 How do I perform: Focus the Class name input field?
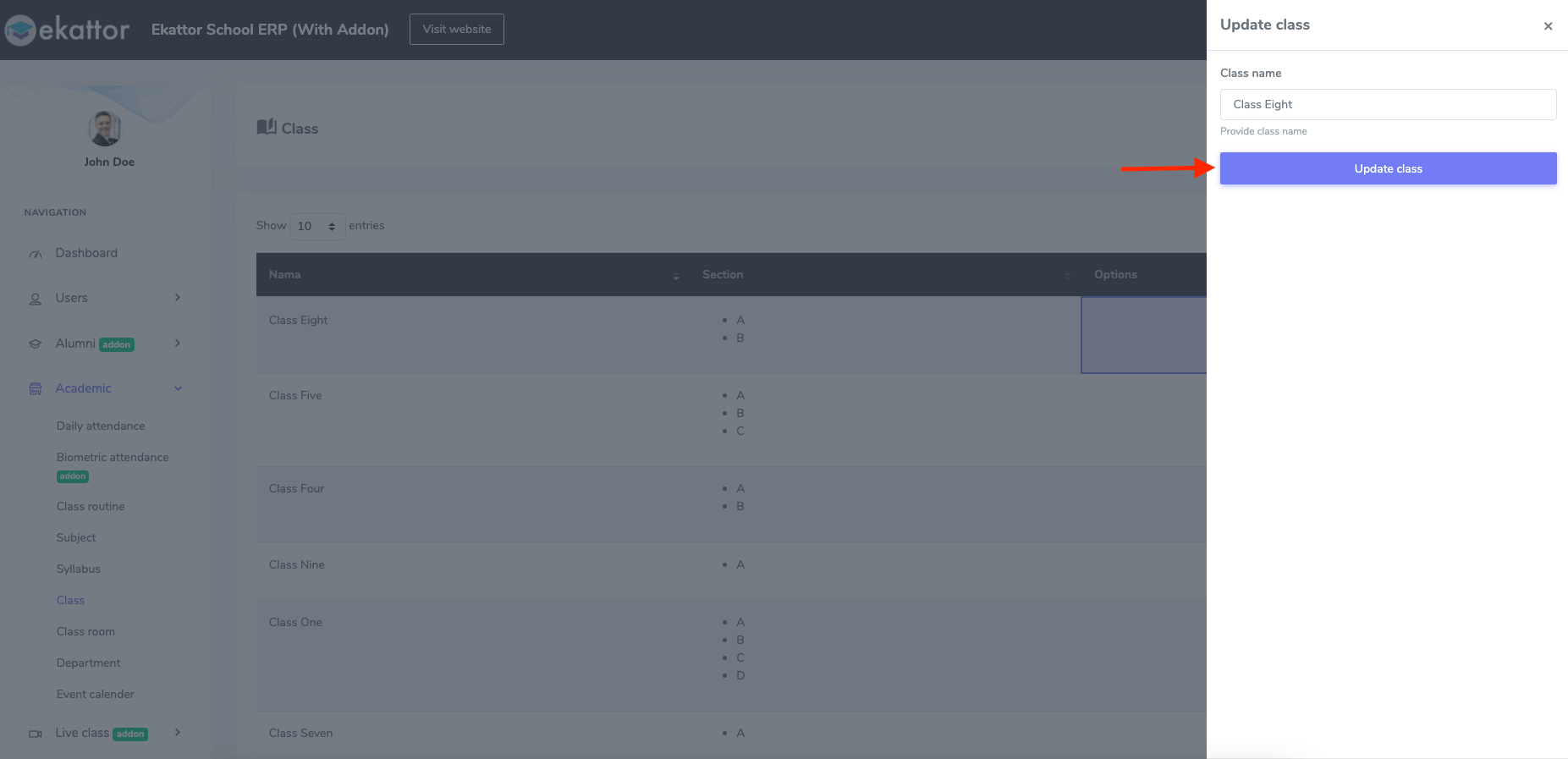(1388, 105)
